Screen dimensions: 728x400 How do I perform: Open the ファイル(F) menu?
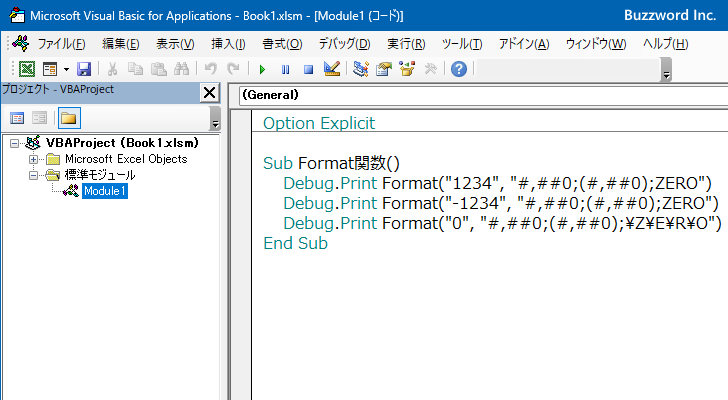[61, 44]
